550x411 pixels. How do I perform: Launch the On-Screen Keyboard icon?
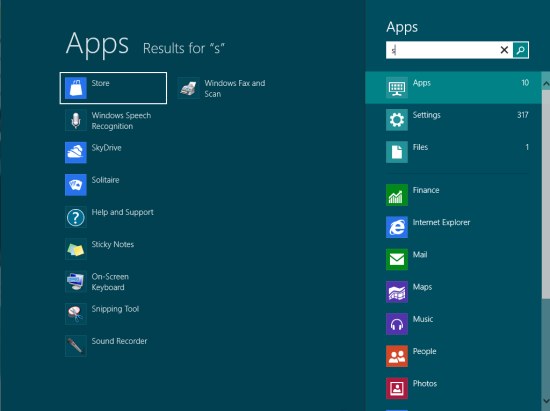pyautogui.click(x=76, y=282)
